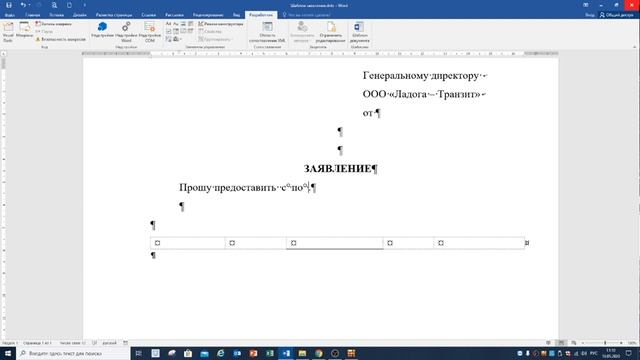Save the document from Quick Access toolbar
The image size is (640, 360).
tap(8, 5)
